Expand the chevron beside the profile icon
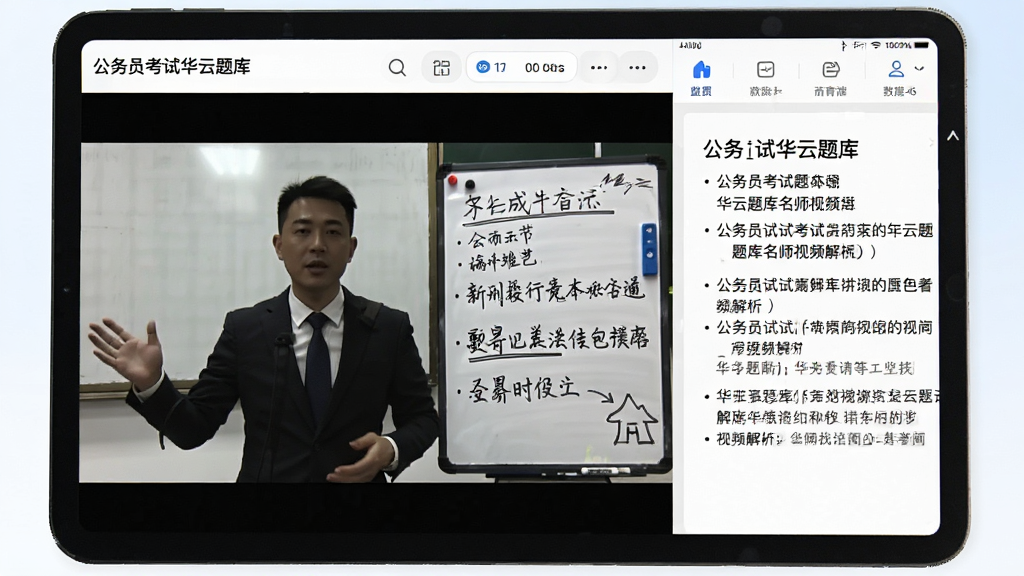The width and height of the screenshot is (1024, 576). point(920,68)
